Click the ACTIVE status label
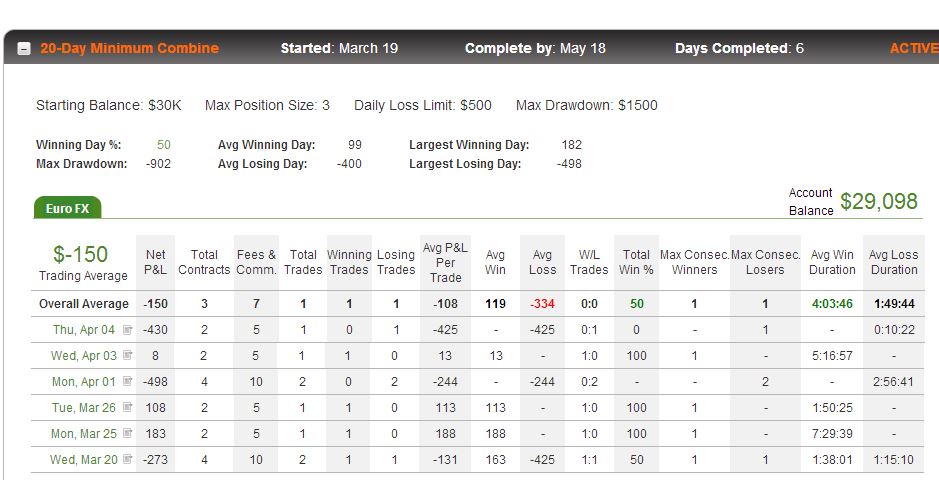The image size is (939, 480). (x=914, y=48)
